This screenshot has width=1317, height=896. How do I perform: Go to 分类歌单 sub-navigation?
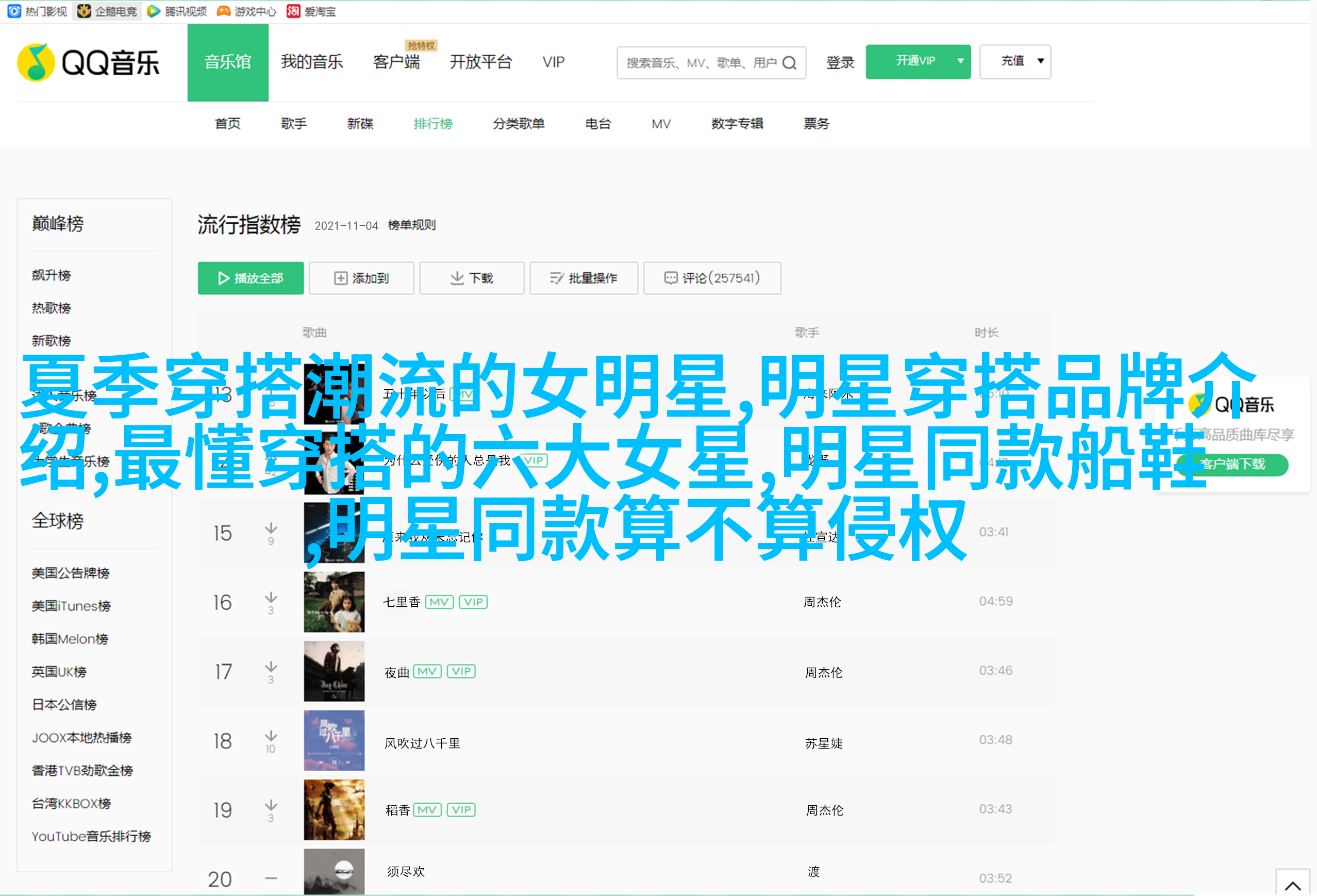click(519, 124)
